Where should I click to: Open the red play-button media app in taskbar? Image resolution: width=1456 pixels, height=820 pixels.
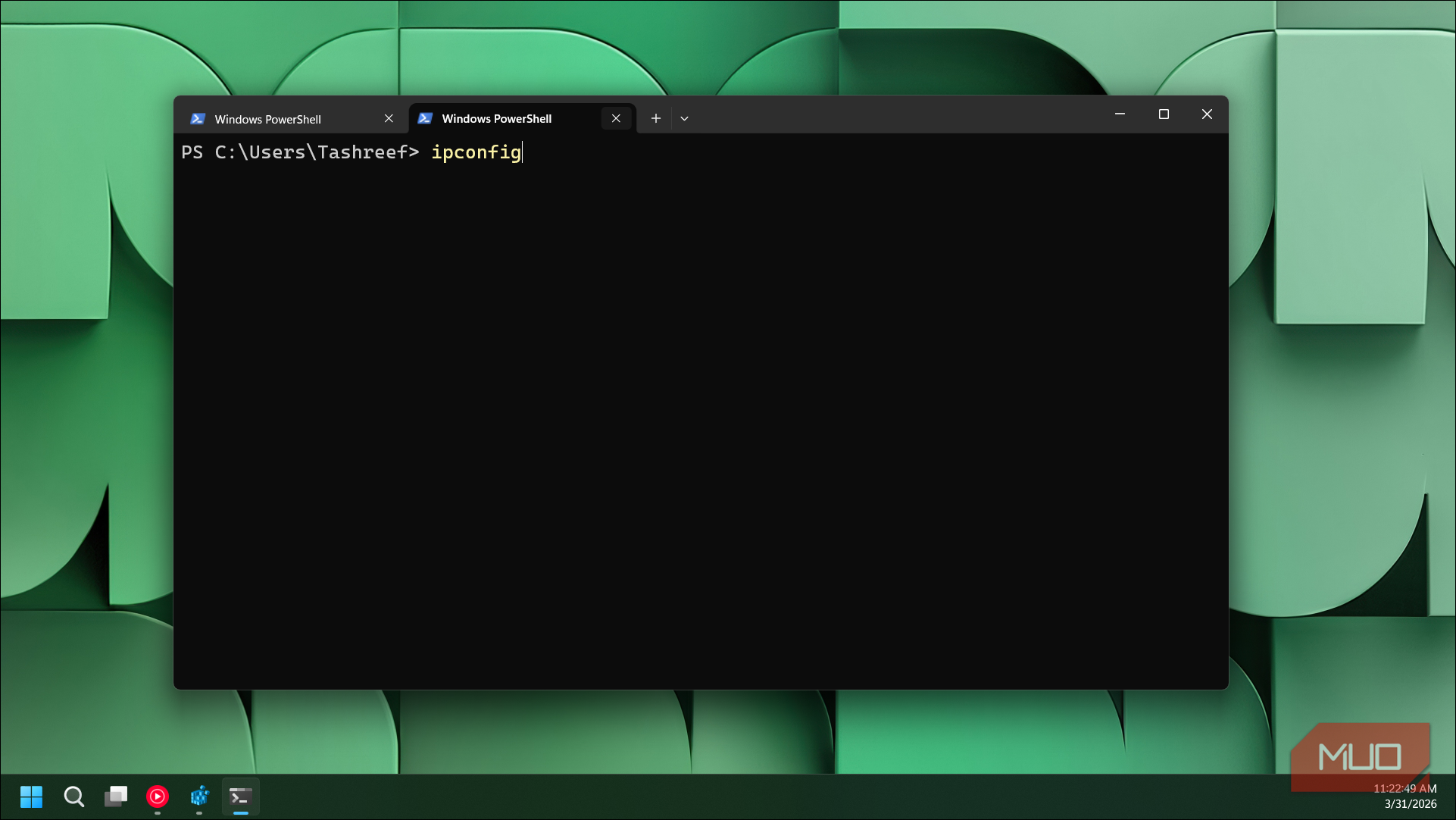(x=158, y=797)
